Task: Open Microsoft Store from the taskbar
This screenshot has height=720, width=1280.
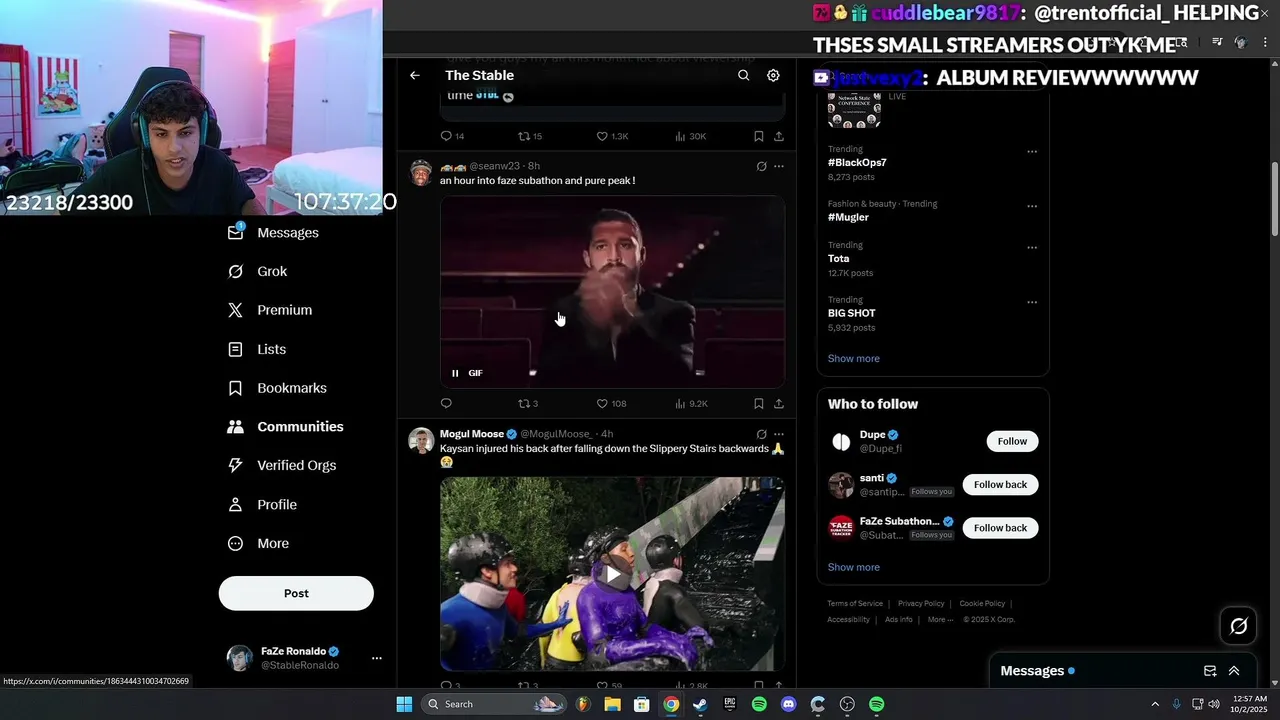Action: pos(642,704)
